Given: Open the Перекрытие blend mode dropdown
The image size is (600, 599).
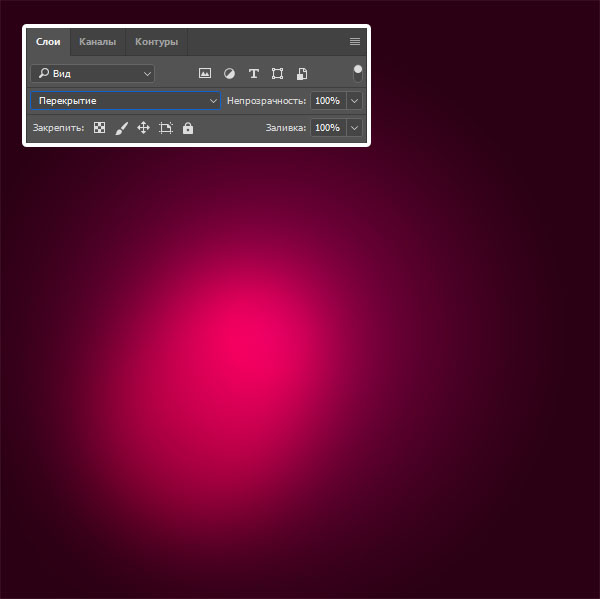Looking at the screenshot, I should tap(125, 101).
